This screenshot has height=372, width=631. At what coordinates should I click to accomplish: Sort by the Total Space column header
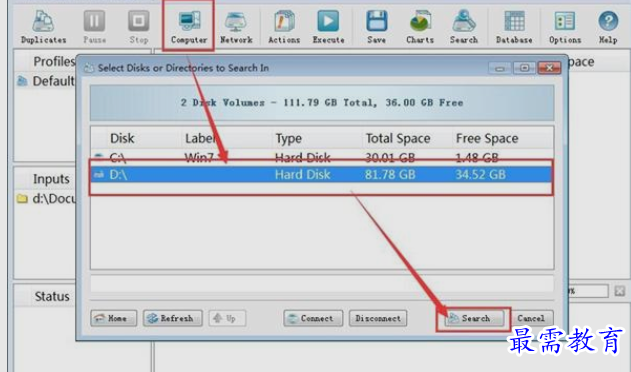click(x=398, y=138)
